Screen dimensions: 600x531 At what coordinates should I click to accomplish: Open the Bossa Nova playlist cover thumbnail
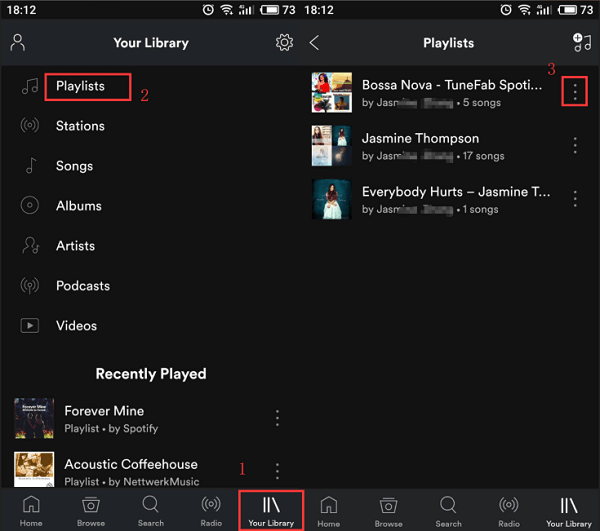coord(332,93)
